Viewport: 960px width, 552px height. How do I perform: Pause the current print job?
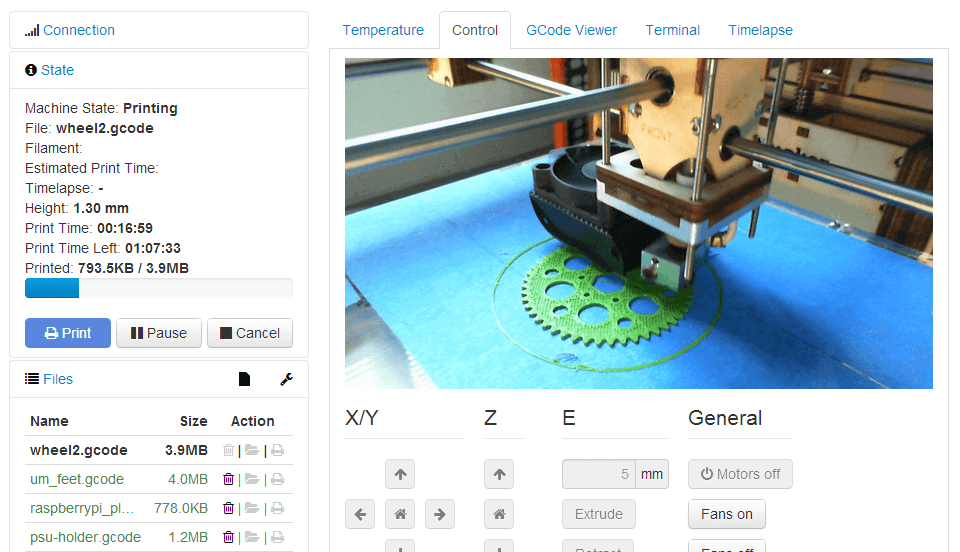(x=158, y=333)
